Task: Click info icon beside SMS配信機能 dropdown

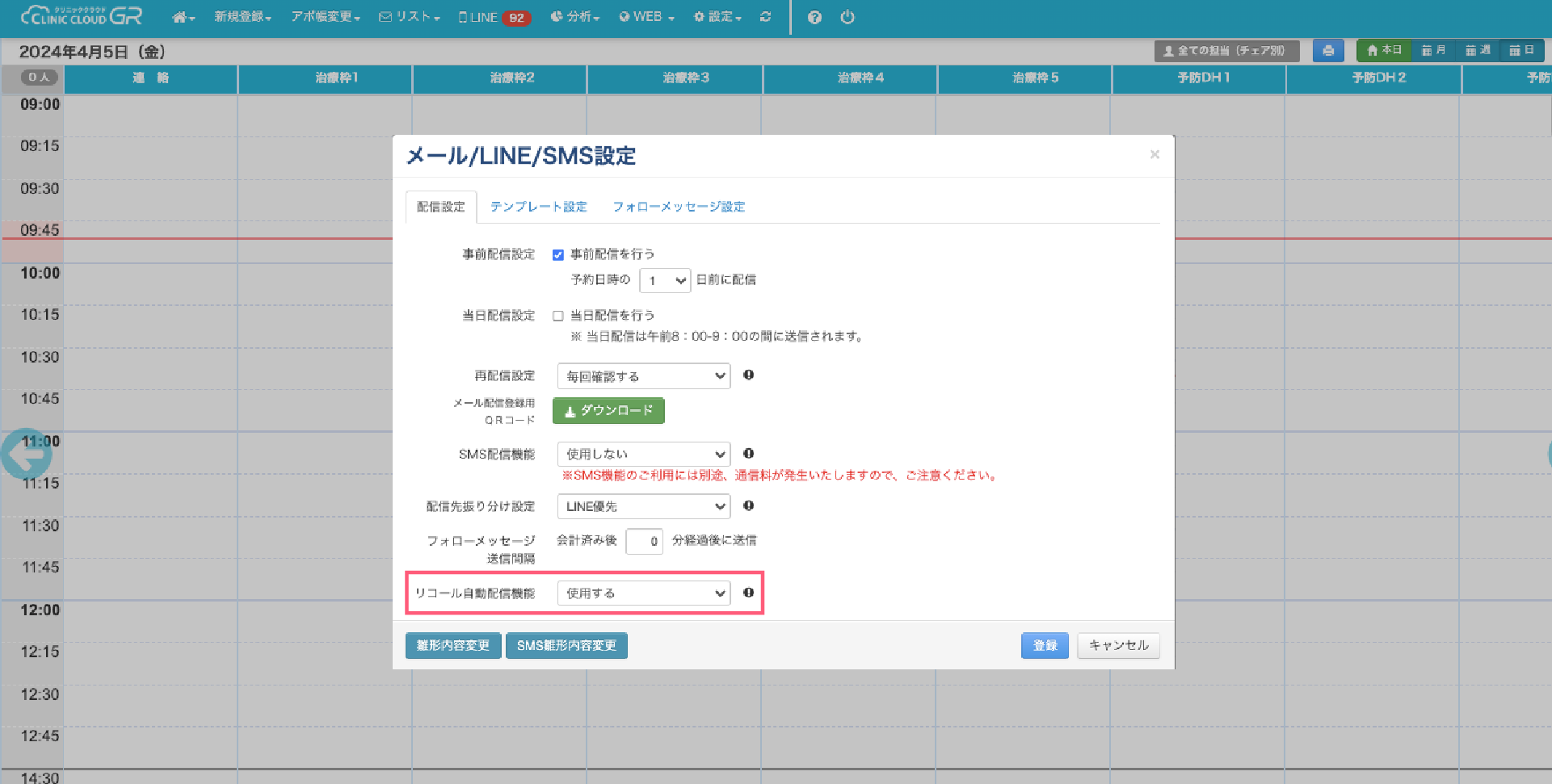Action: pos(749,454)
